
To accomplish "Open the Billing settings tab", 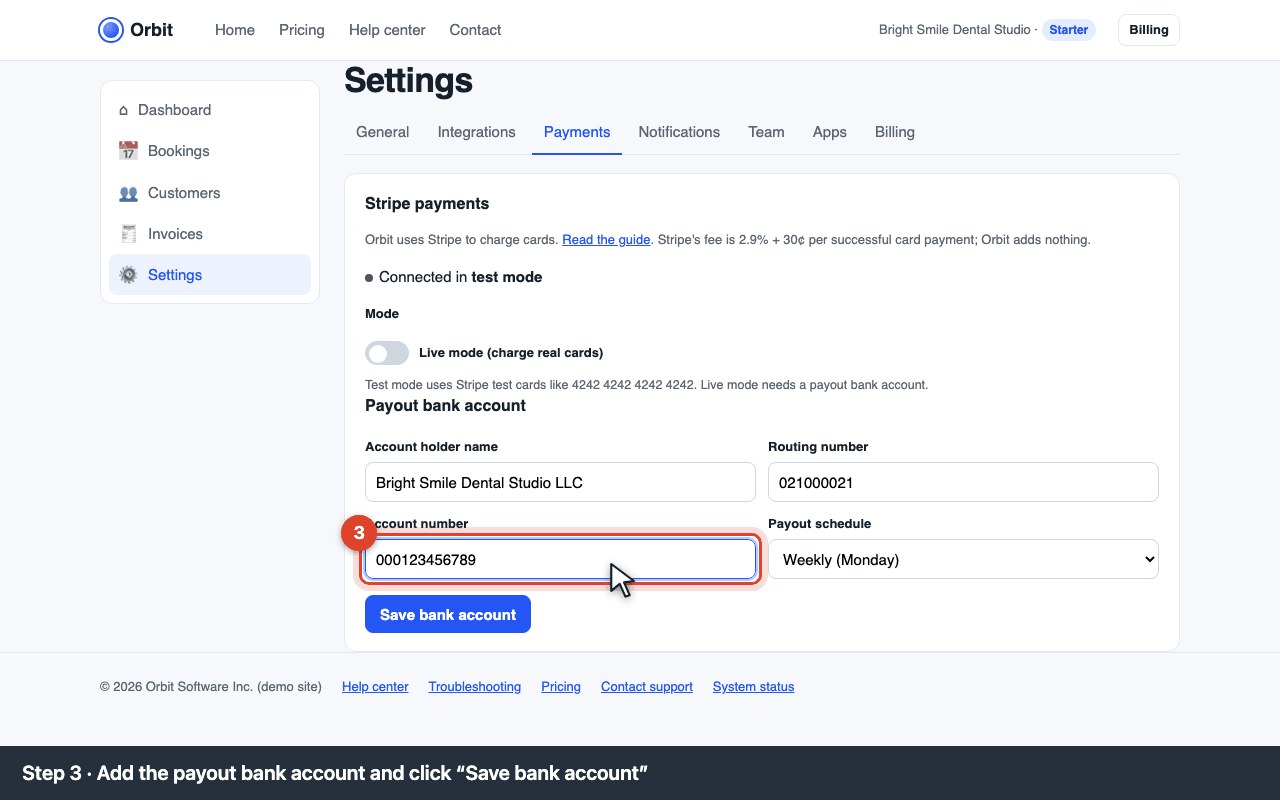I will pos(895,132).
